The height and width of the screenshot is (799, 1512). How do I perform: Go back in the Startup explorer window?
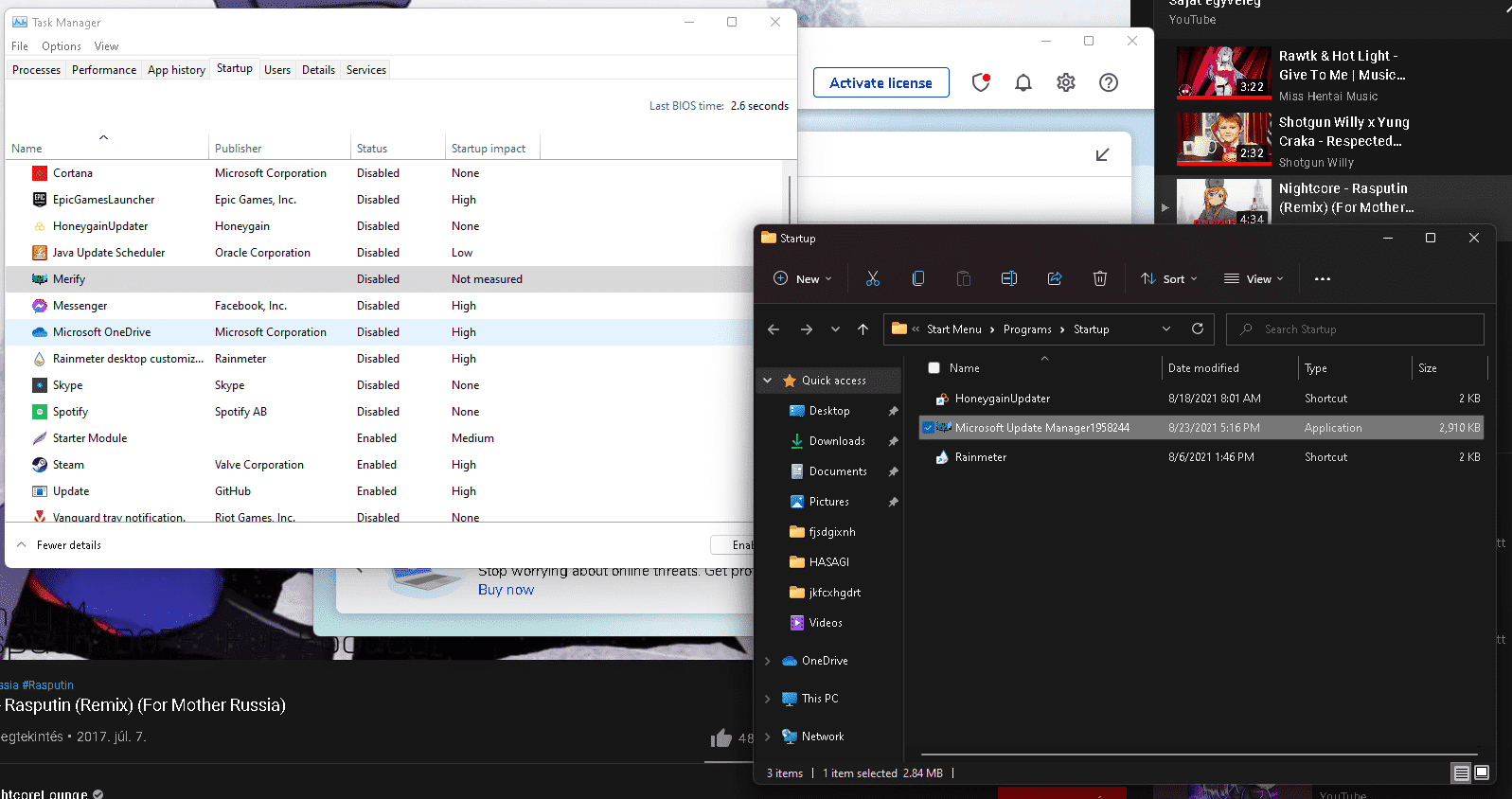pos(774,329)
